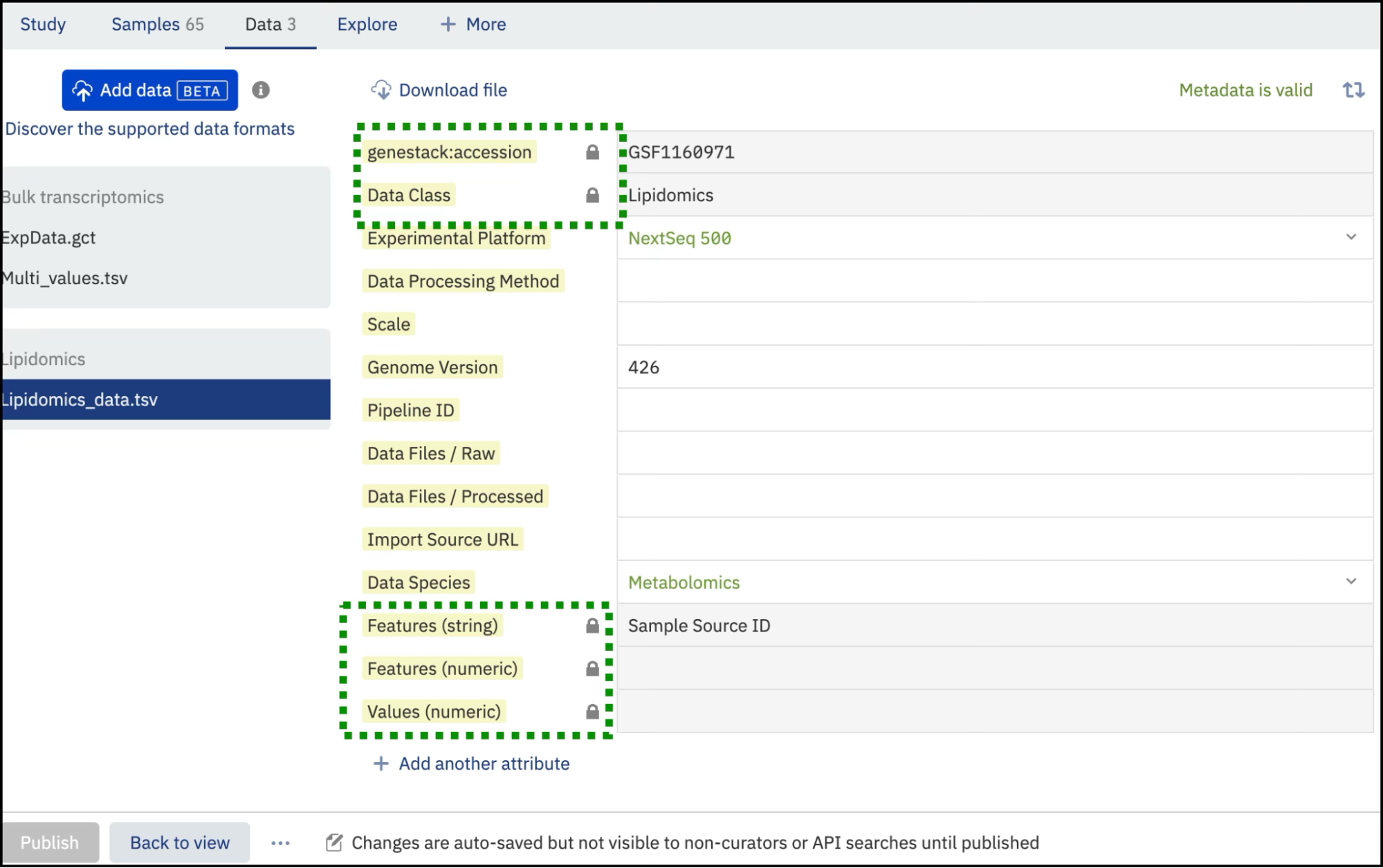Click Download file
The image size is (1383, 868).
[439, 90]
